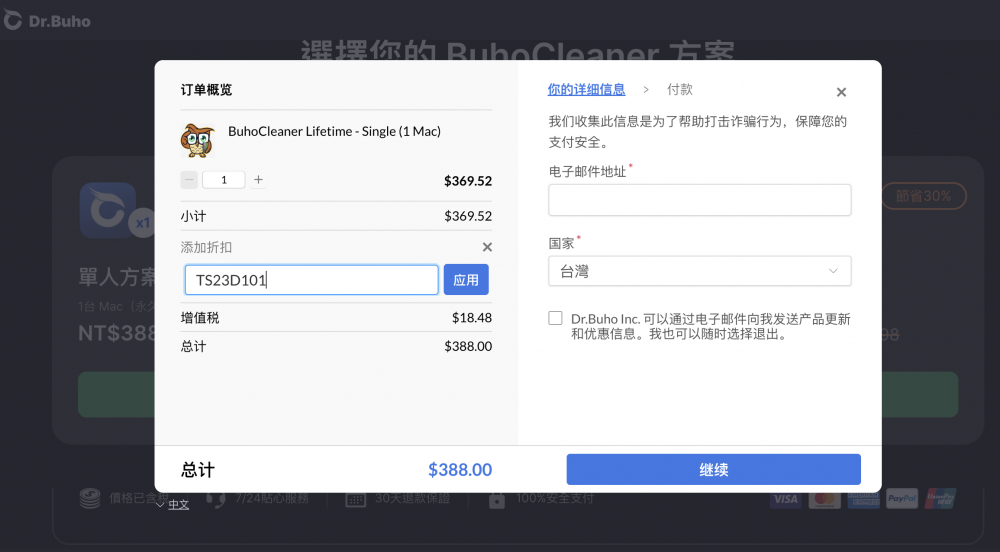Click the Dr.Buho logo
This screenshot has height=552, width=1000.
[x=47, y=20]
